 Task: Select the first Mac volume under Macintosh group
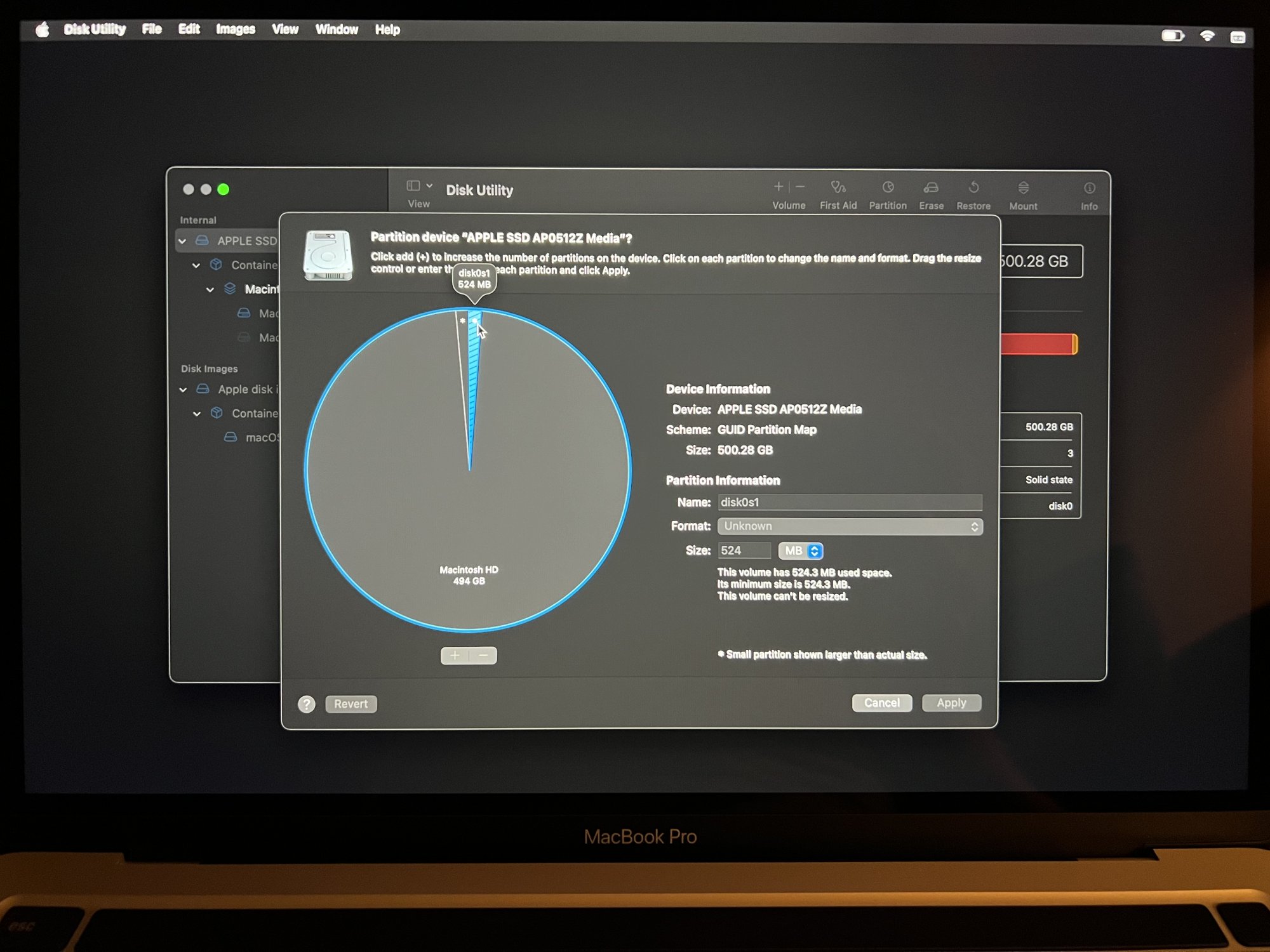pyautogui.click(x=259, y=314)
